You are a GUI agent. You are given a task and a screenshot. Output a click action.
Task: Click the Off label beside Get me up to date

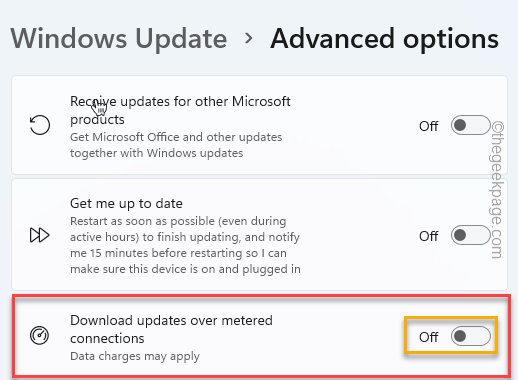(428, 236)
